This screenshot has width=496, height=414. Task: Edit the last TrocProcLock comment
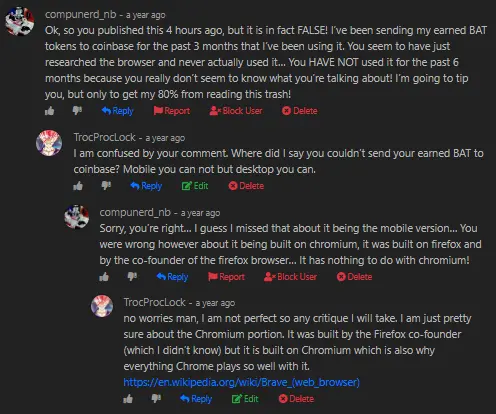245,399
